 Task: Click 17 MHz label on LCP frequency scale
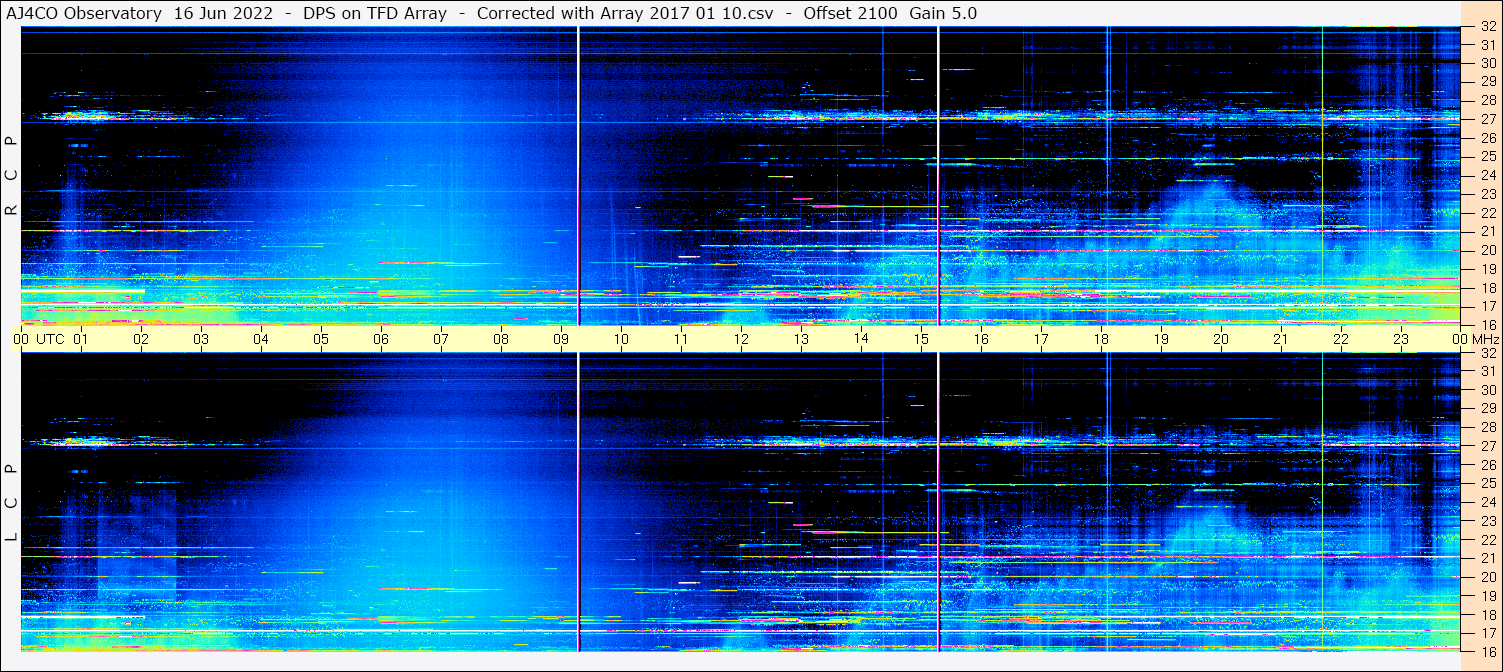point(1487,633)
